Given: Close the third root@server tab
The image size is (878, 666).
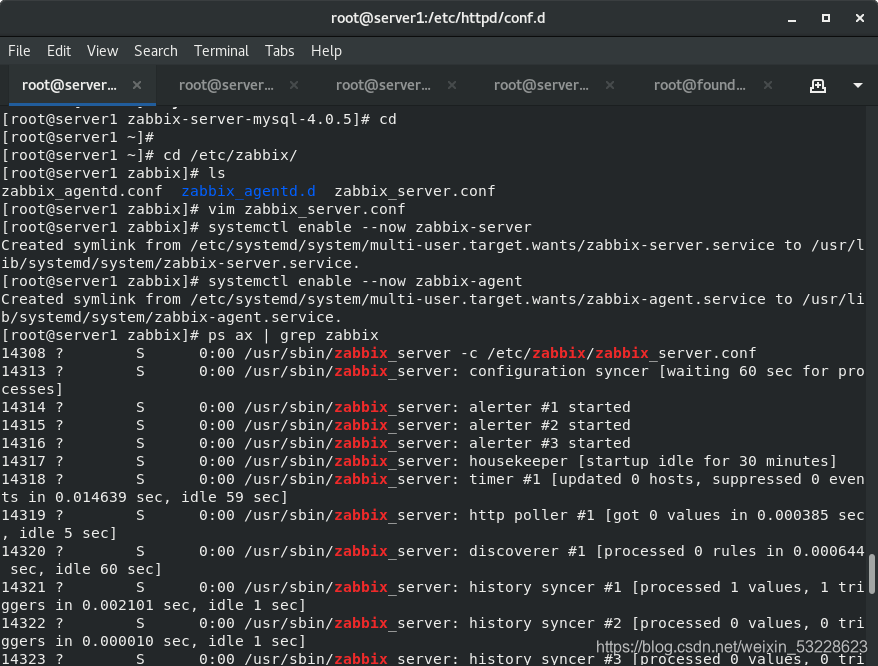Looking at the screenshot, I should (452, 85).
